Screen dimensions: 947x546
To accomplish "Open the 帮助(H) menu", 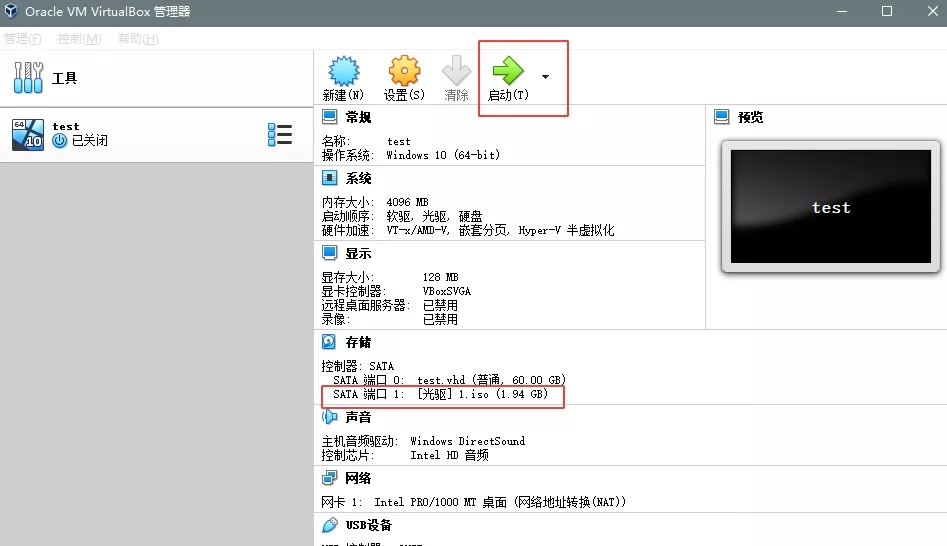I will (x=138, y=39).
